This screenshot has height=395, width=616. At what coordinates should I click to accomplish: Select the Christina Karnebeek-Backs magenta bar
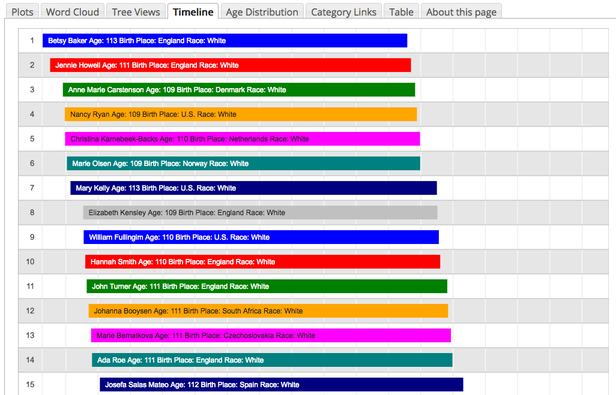tap(242, 139)
